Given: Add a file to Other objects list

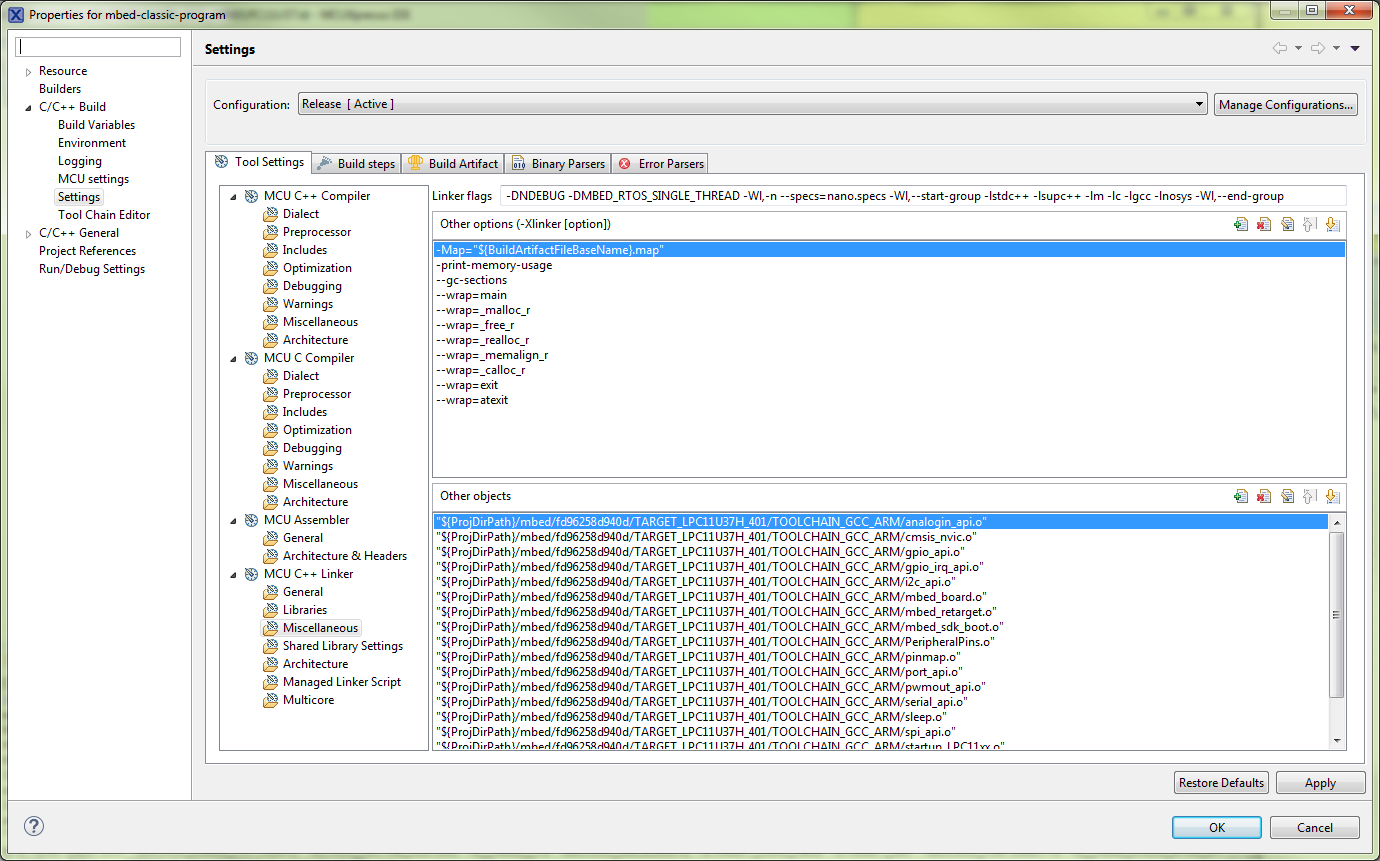Looking at the screenshot, I should tap(1241, 496).
